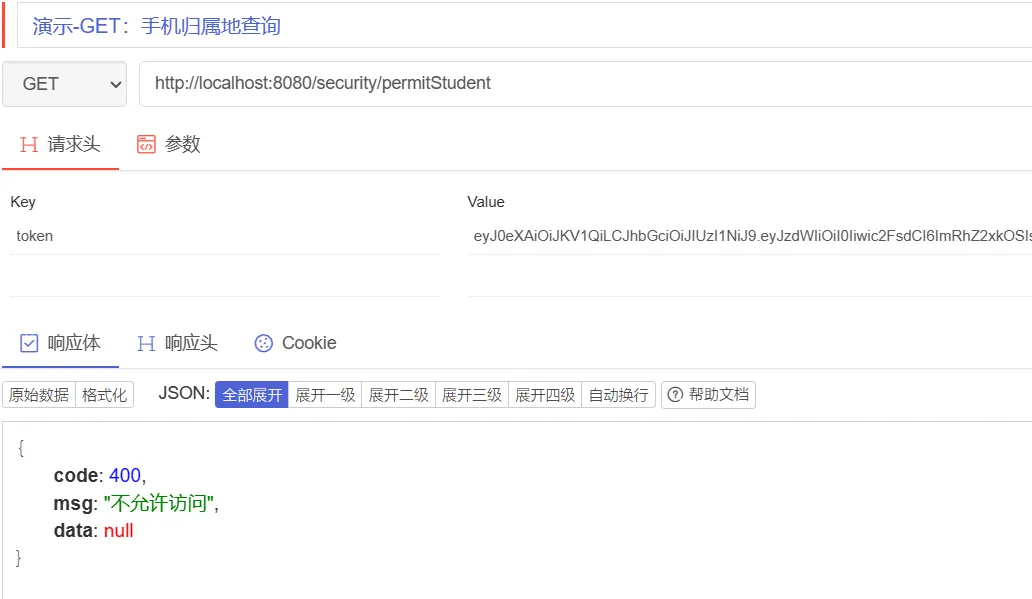Viewport: 1032px width, 599px height.
Task: Open the Cookie tab
Action: 295,343
